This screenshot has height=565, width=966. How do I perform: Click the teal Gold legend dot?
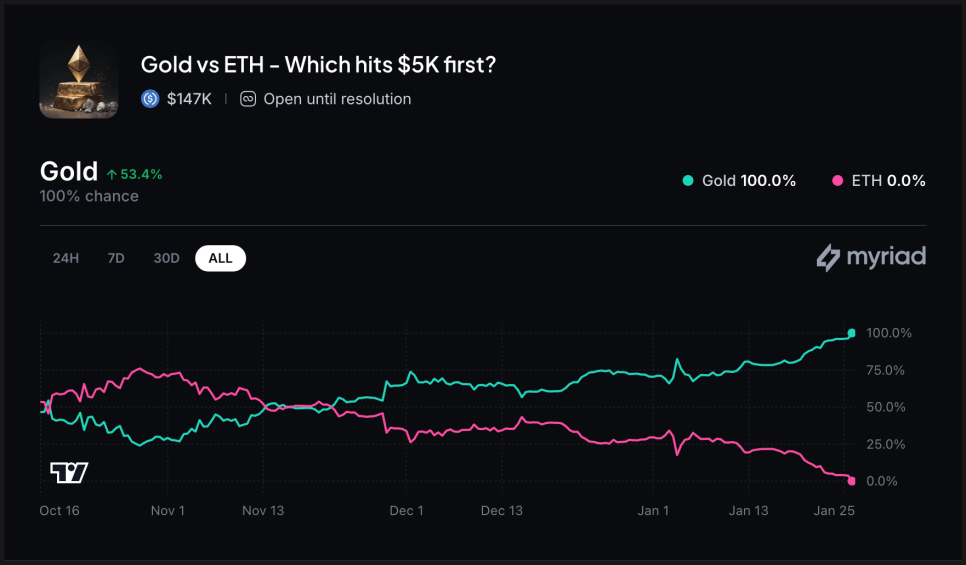point(688,181)
